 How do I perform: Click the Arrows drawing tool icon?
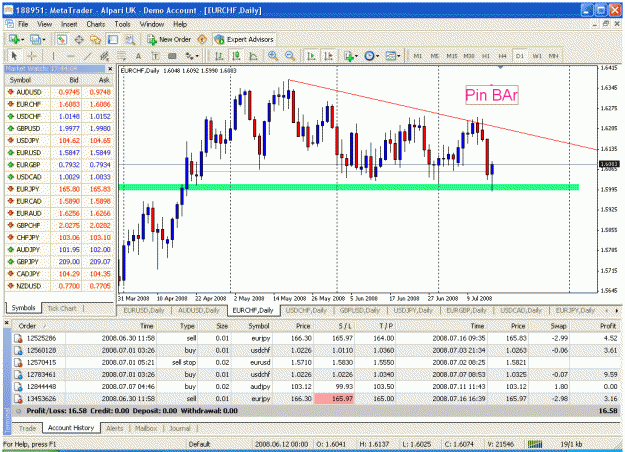189,56
